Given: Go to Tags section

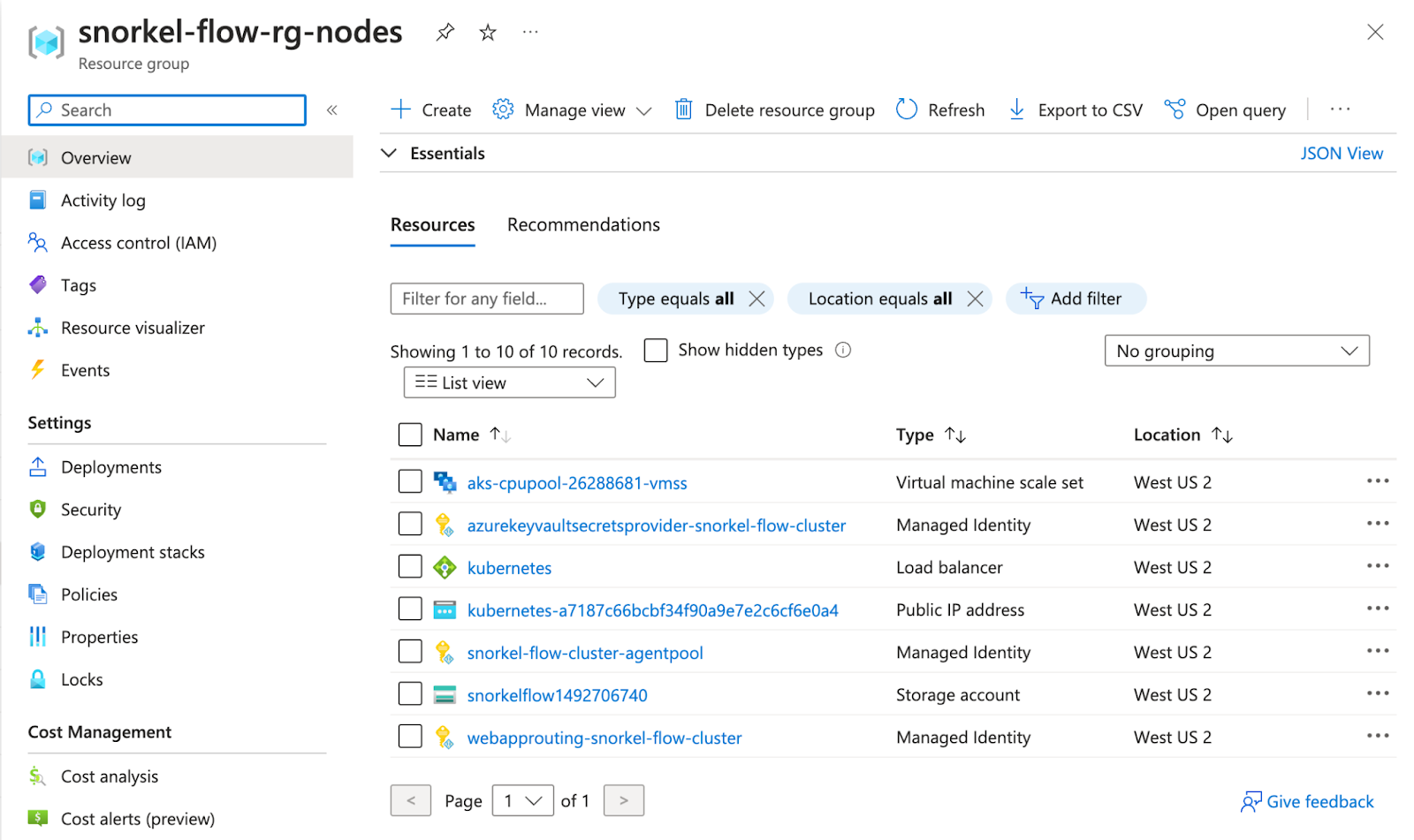Looking at the screenshot, I should tap(79, 285).
